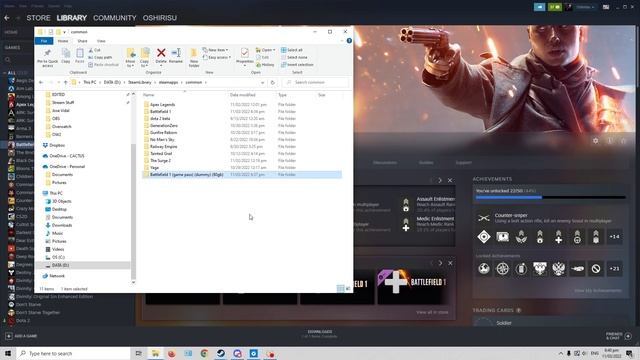This screenshot has height=360, width=640.
Task: Click the Windows Start button
Action: (8, 353)
